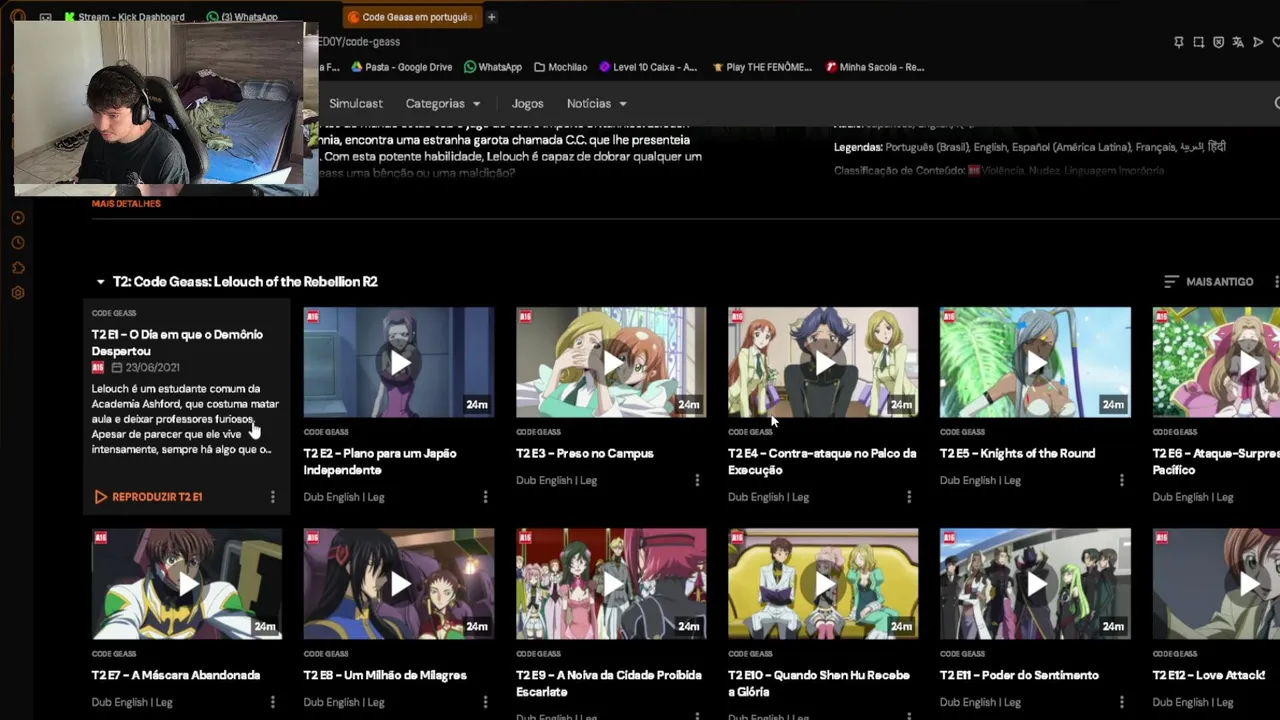Click the workspaces icon left of Kick tab
The image size is (1280, 720).
[46, 17]
